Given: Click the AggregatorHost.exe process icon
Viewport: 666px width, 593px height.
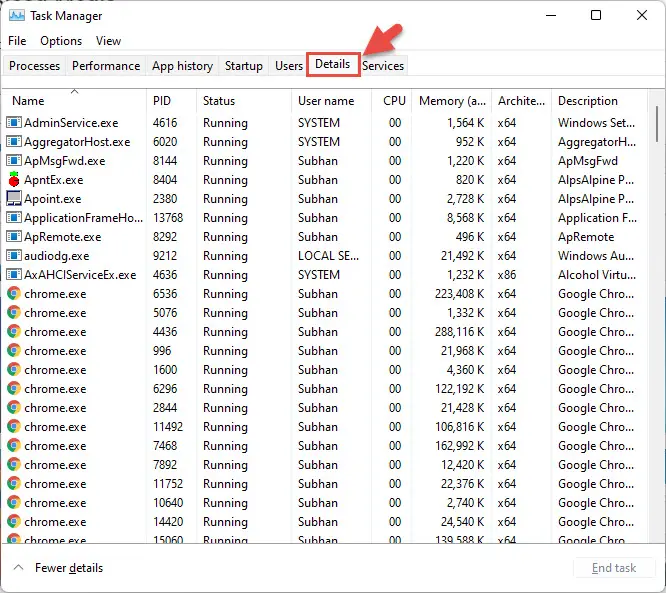Looking at the screenshot, I should tap(14, 141).
